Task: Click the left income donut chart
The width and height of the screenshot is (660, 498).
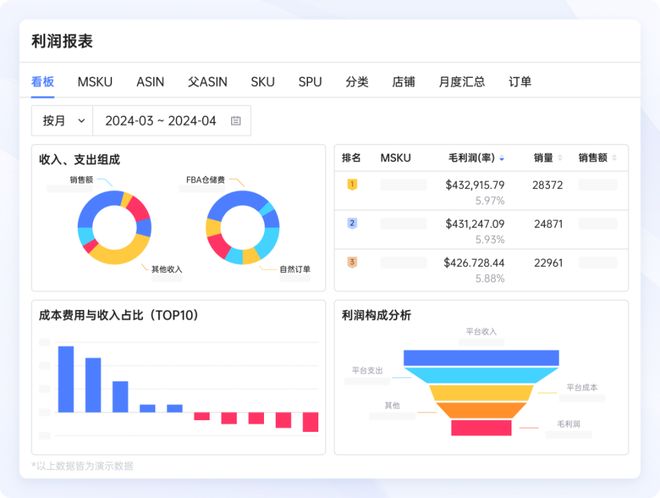Action: pos(114,227)
